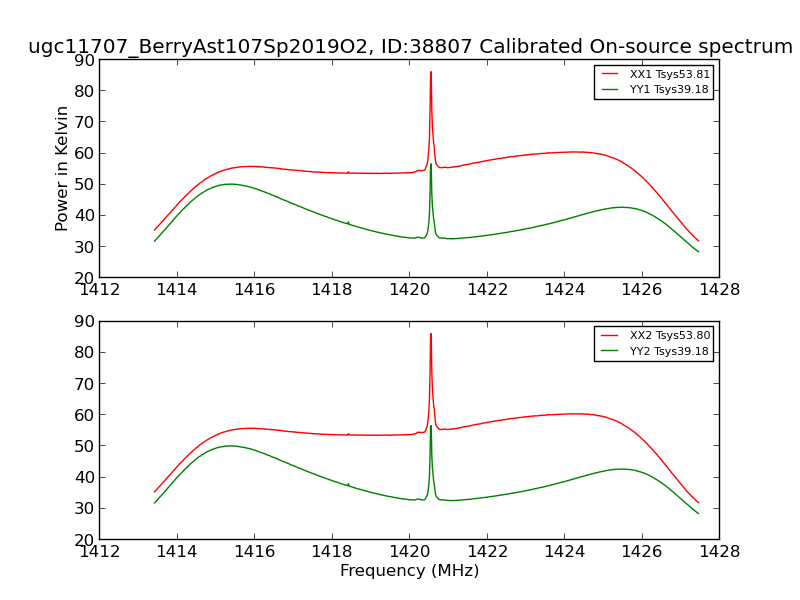The height and width of the screenshot is (600, 800).
Task: Click the 1424 tick label on the top plot
Action: pos(564,290)
